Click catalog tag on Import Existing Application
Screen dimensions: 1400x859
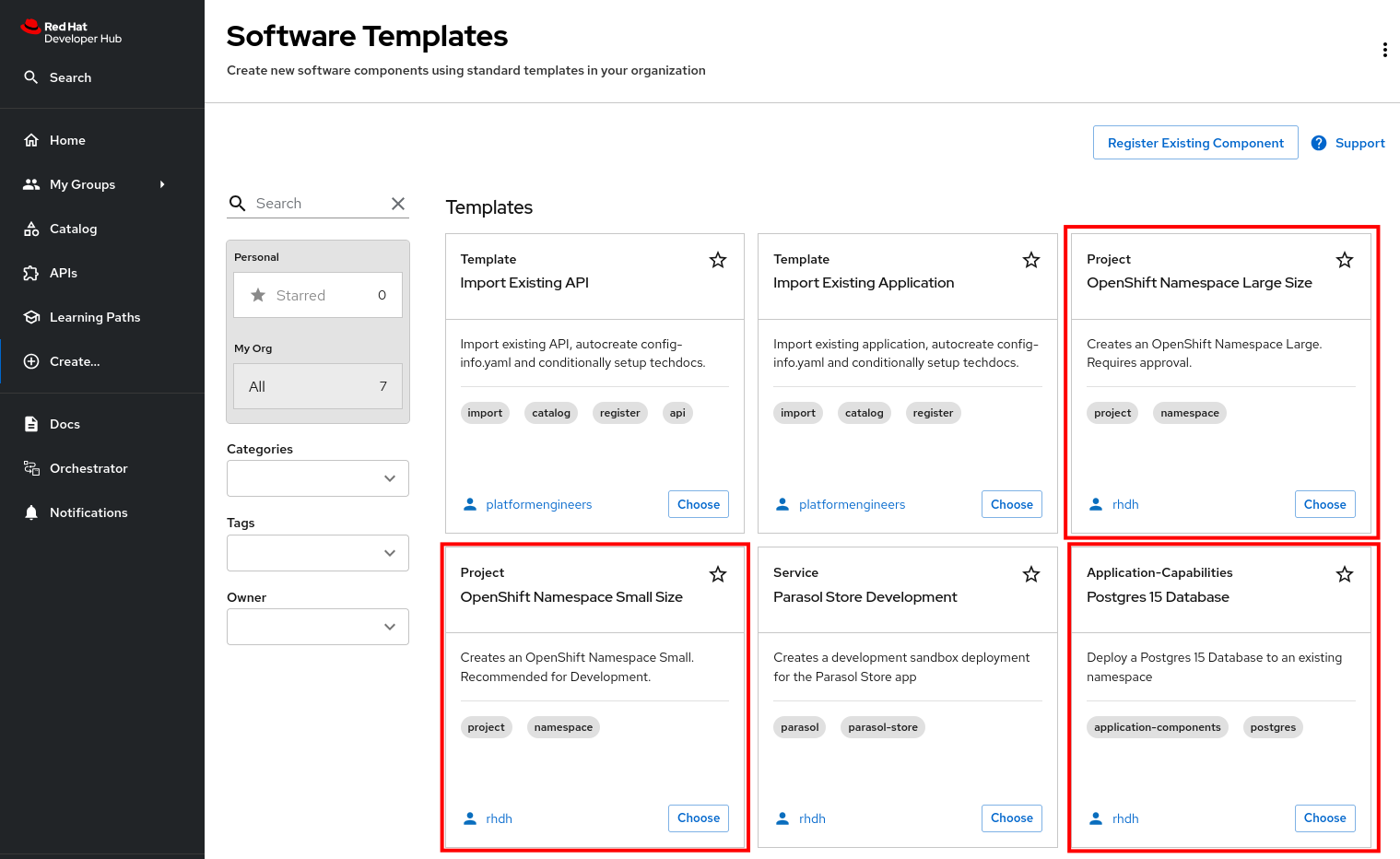click(x=865, y=413)
